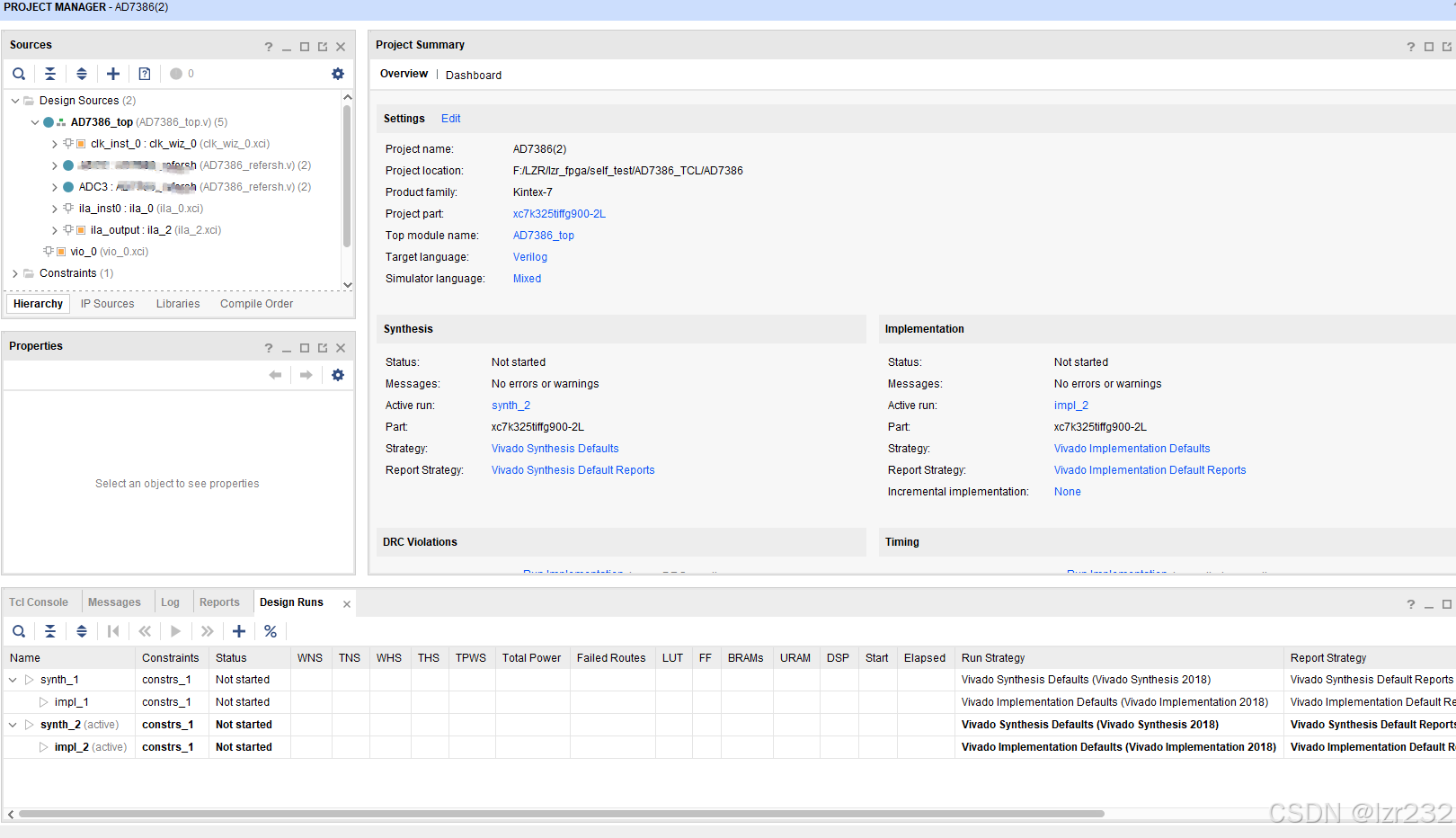Open the Log tab
Image resolution: width=1456 pixels, height=838 pixels.
170,602
